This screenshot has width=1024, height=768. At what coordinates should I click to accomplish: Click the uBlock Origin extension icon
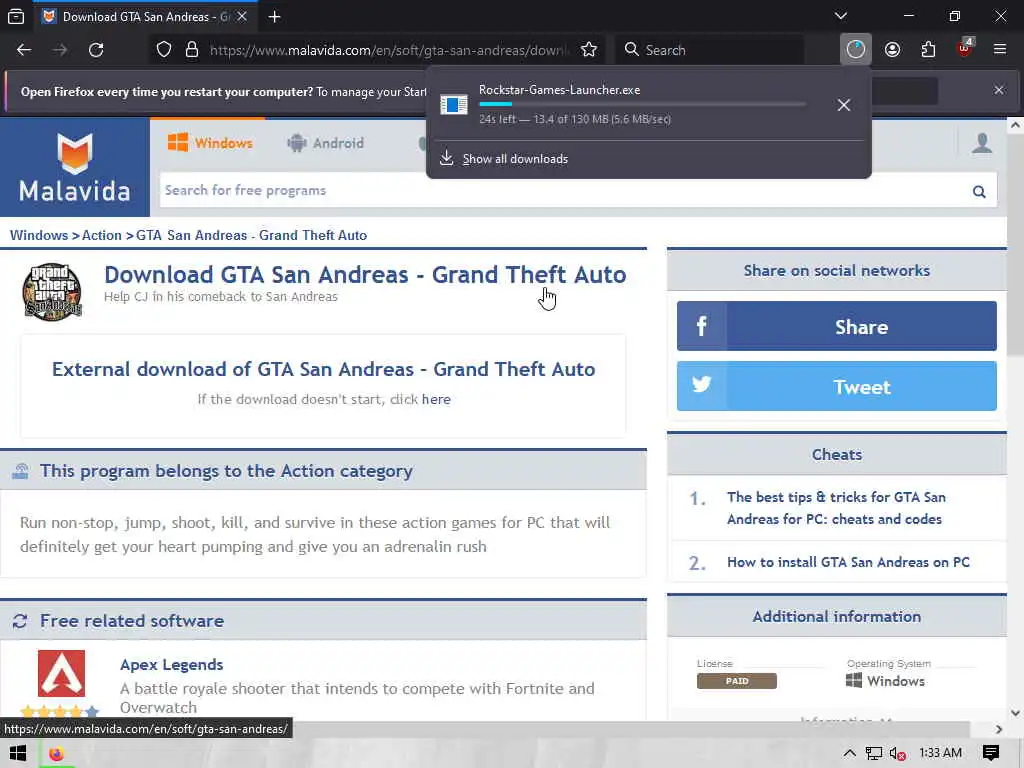click(x=965, y=48)
